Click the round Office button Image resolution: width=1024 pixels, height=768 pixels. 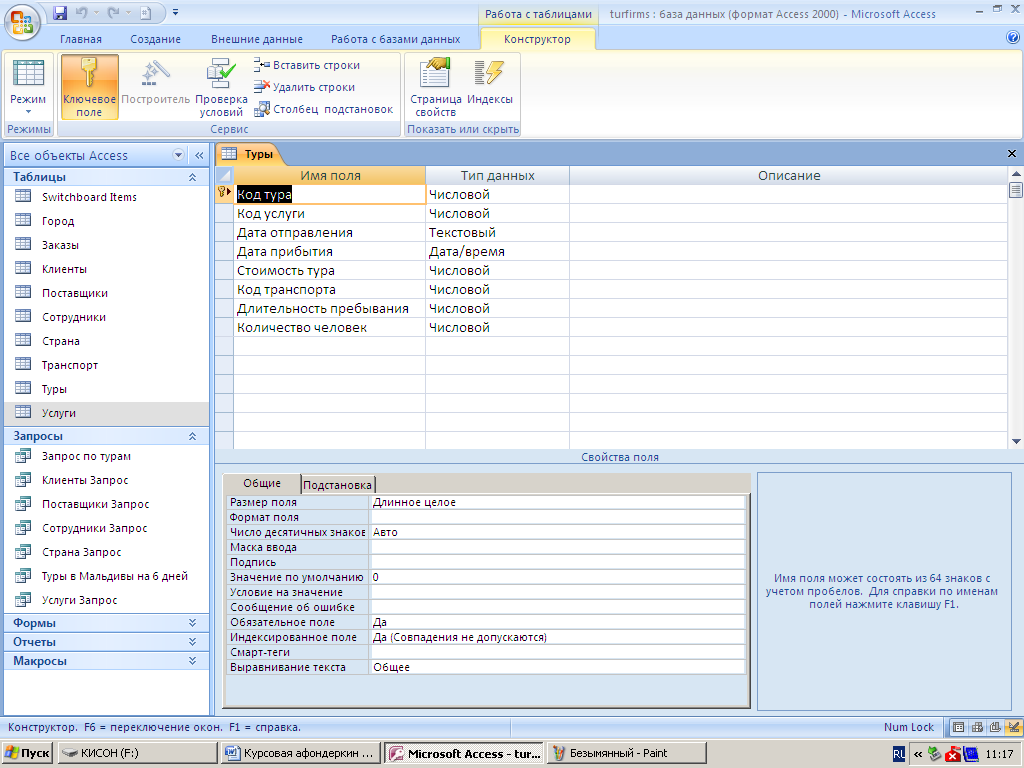point(22,23)
